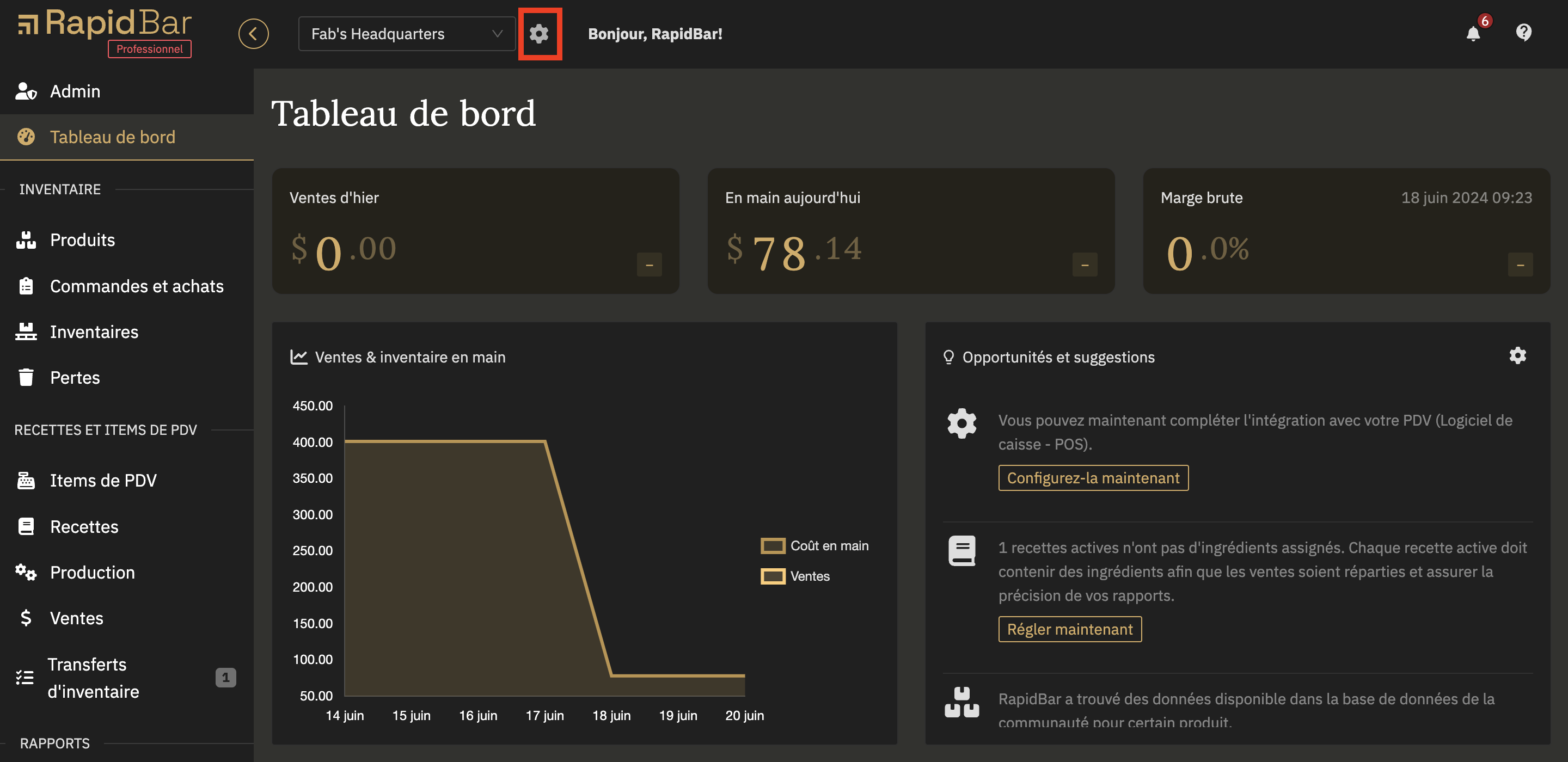1568x762 pixels.
Task: Click the RAPPORTS section header
Action: (x=55, y=743)
